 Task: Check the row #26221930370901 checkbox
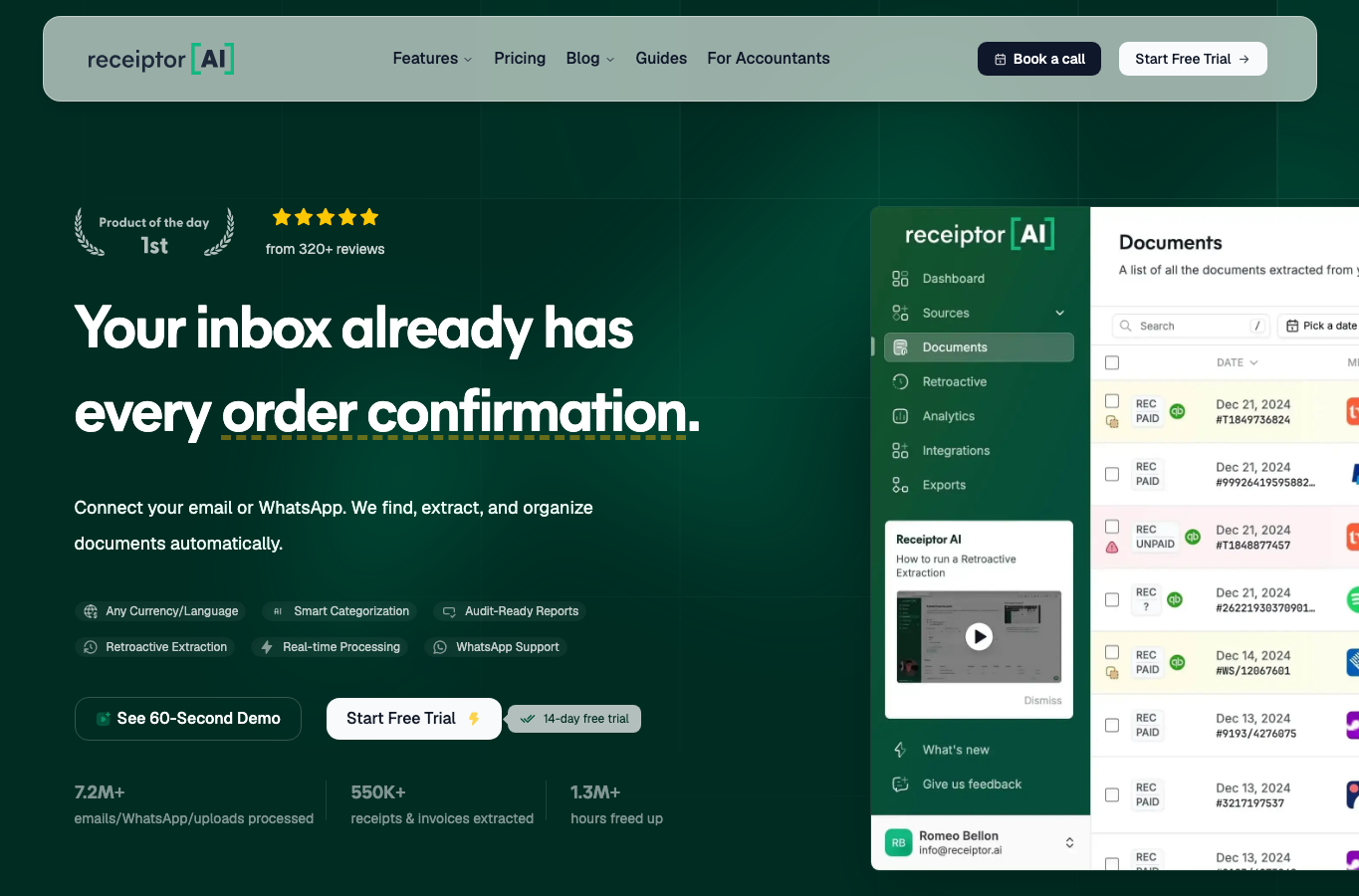tap(1112, 599)
